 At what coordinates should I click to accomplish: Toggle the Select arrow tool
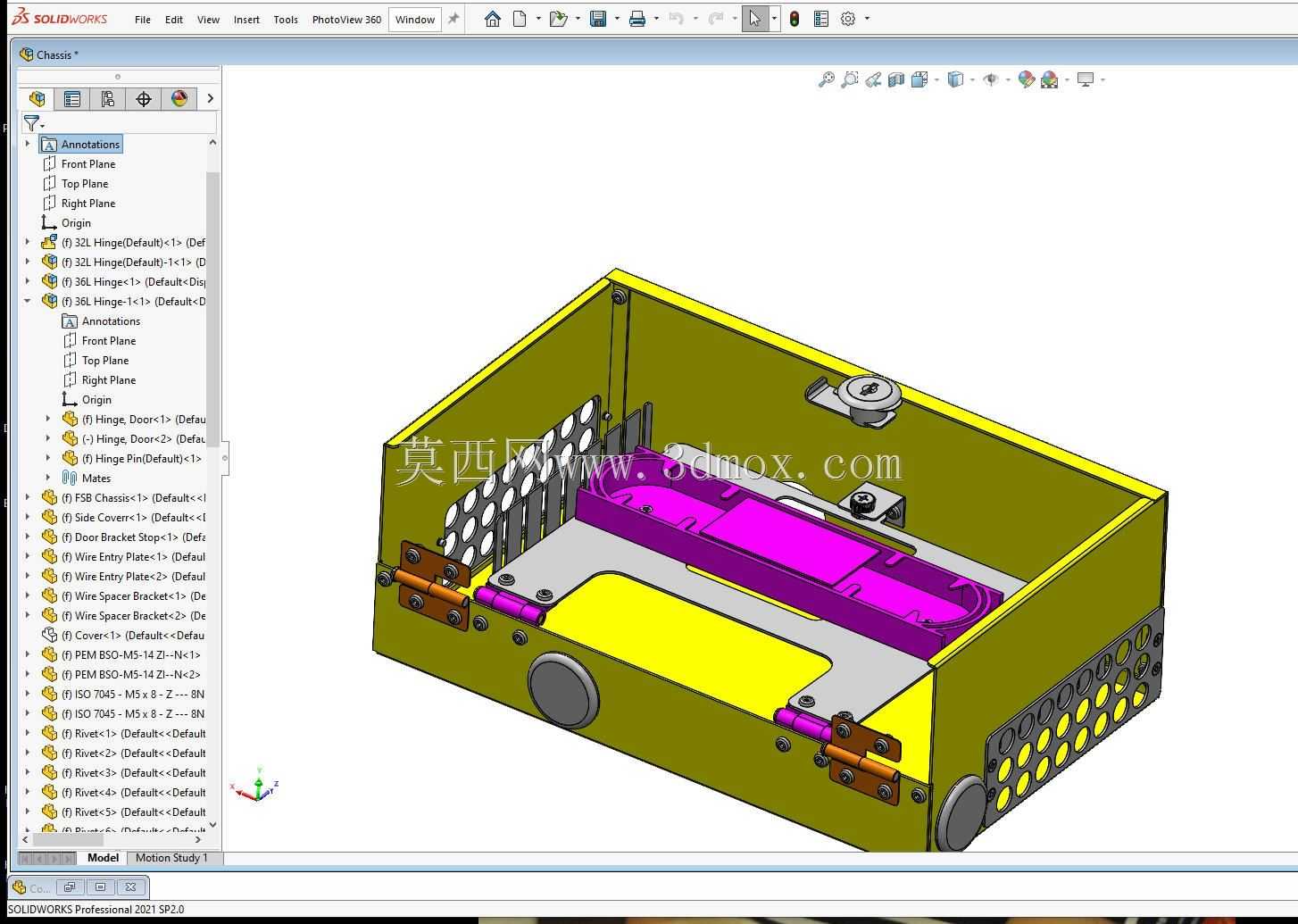[x=755, y=19]
